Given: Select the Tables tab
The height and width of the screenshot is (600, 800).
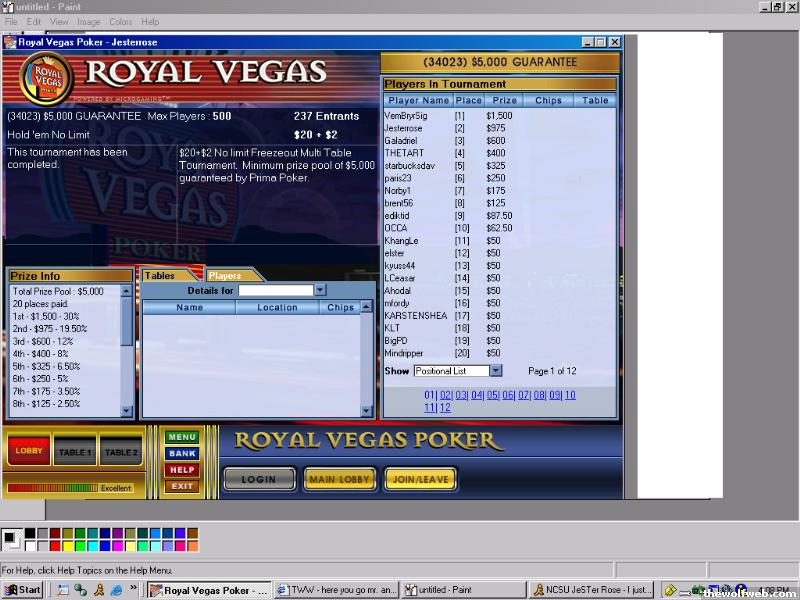Looking at the screenshot, I should (x=159, y=276).
